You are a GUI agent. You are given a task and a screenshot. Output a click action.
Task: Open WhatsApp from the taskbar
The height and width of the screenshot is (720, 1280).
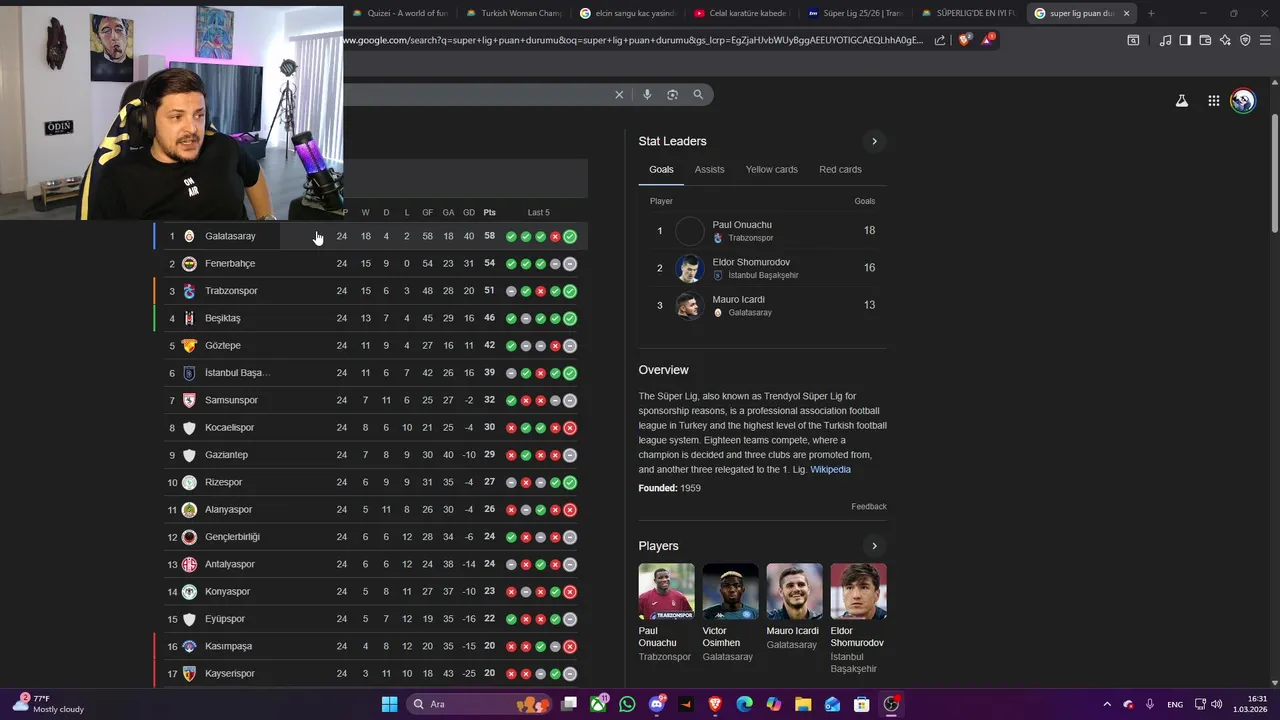(x=627, y=704)
